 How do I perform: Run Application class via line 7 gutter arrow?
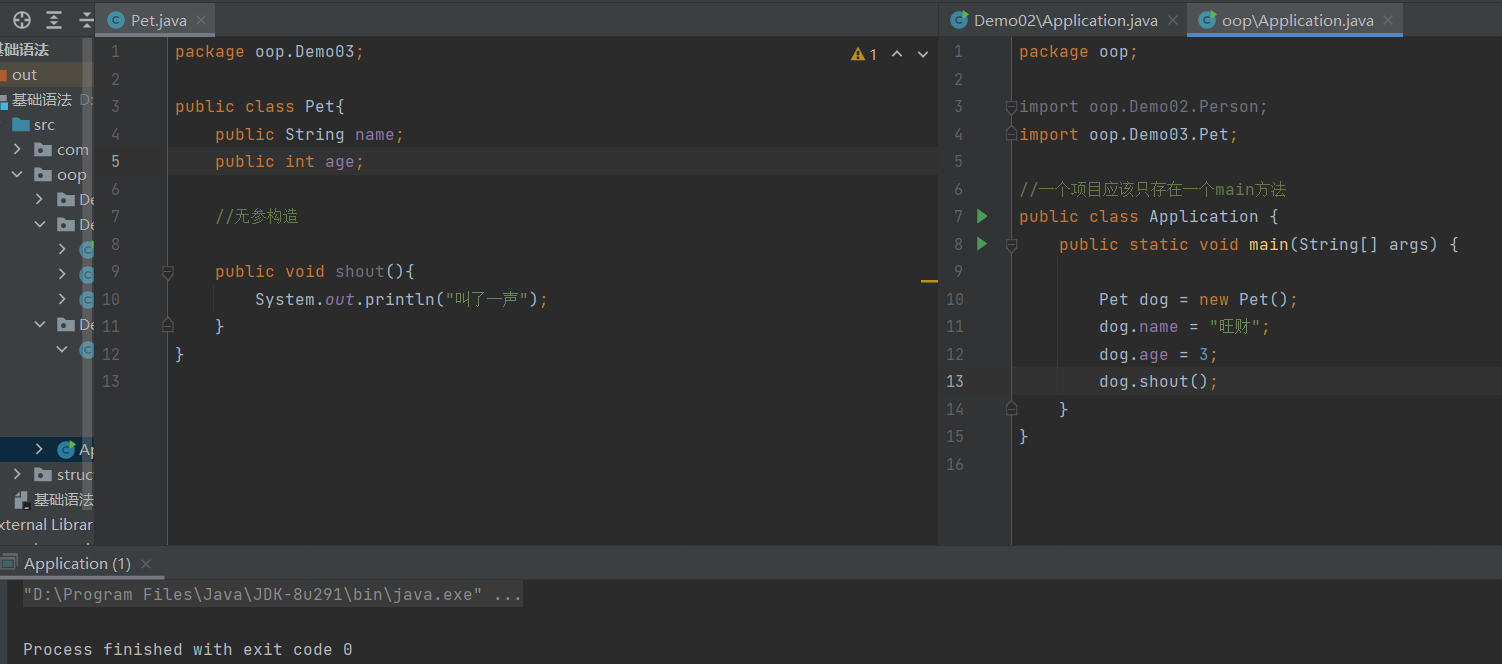(x=982, y=216)
